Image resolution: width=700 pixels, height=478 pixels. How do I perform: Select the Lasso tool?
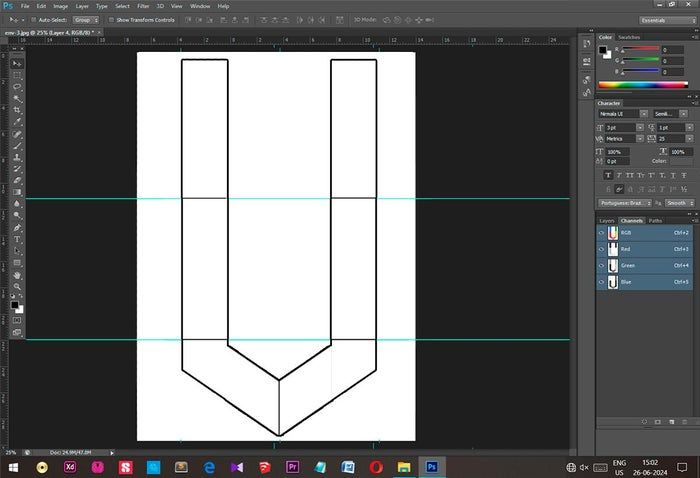(x=17, y=86)
